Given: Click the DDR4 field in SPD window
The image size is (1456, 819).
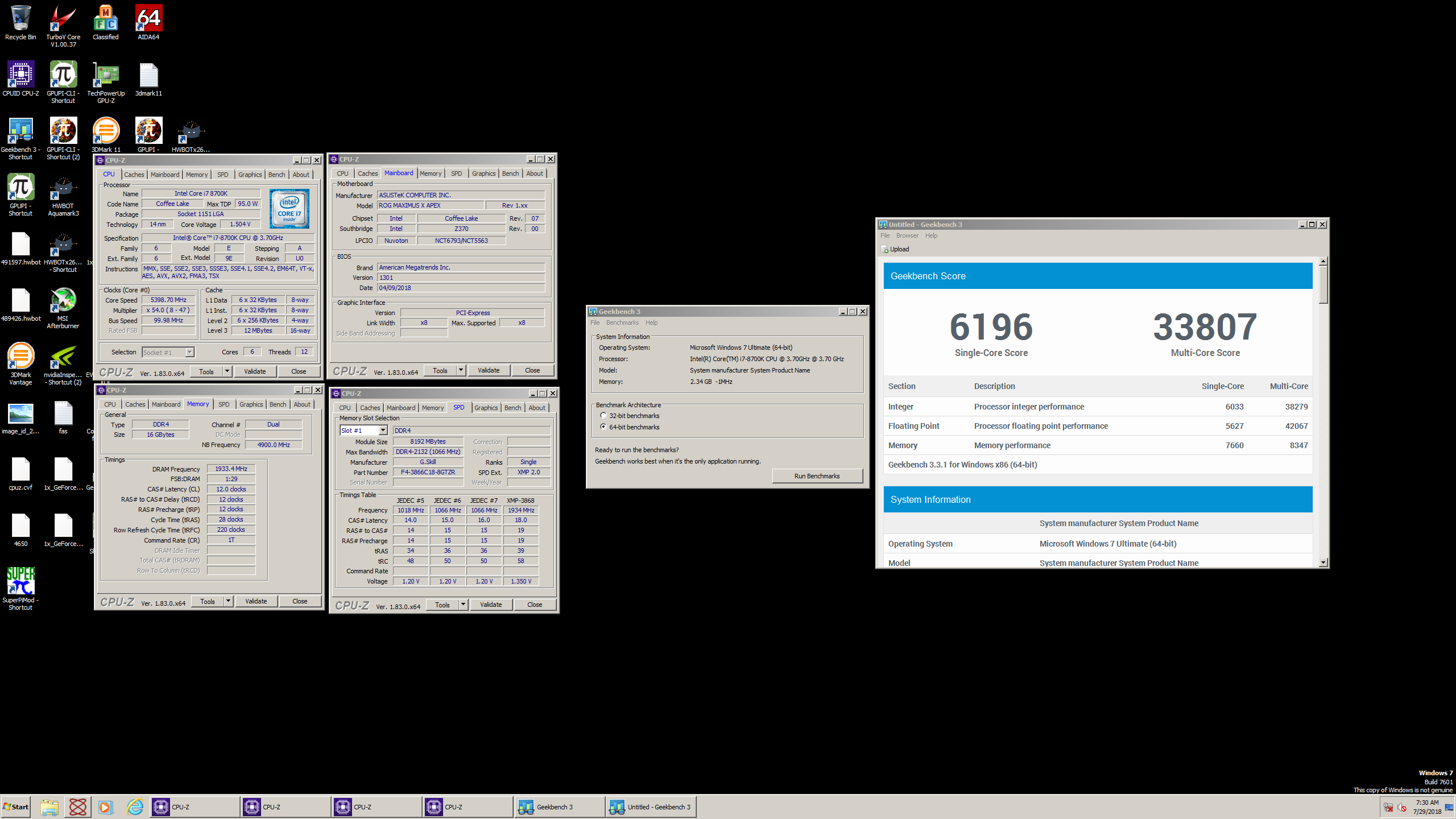Looking at the screenshot, I should pyautogui.click(x=471, y=431).
